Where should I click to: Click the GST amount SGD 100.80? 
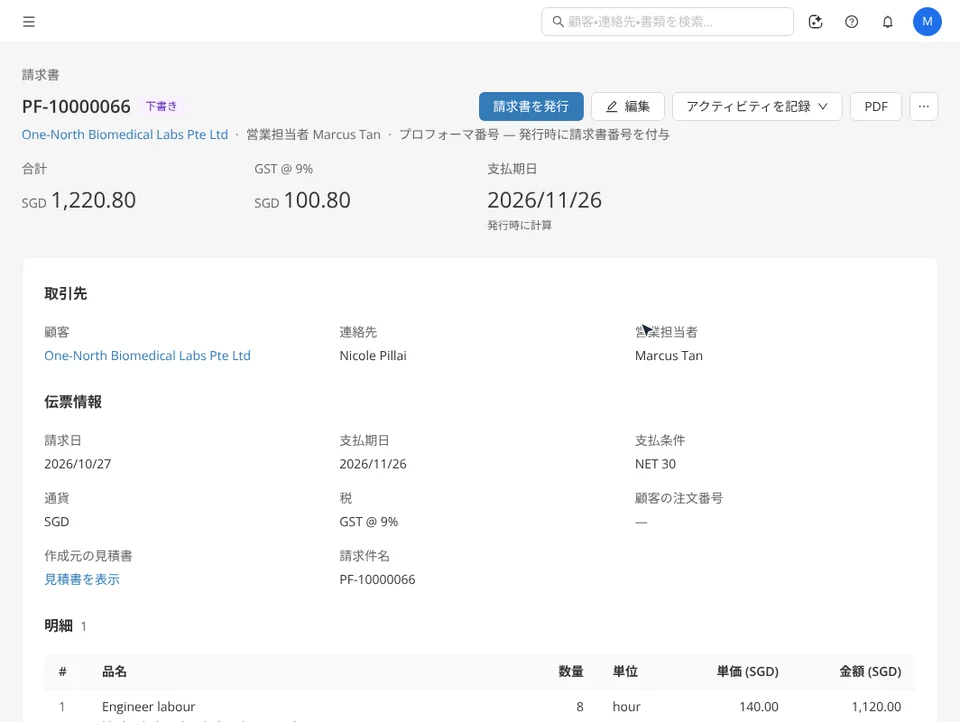pyautogui.click(x=302, y=200)
